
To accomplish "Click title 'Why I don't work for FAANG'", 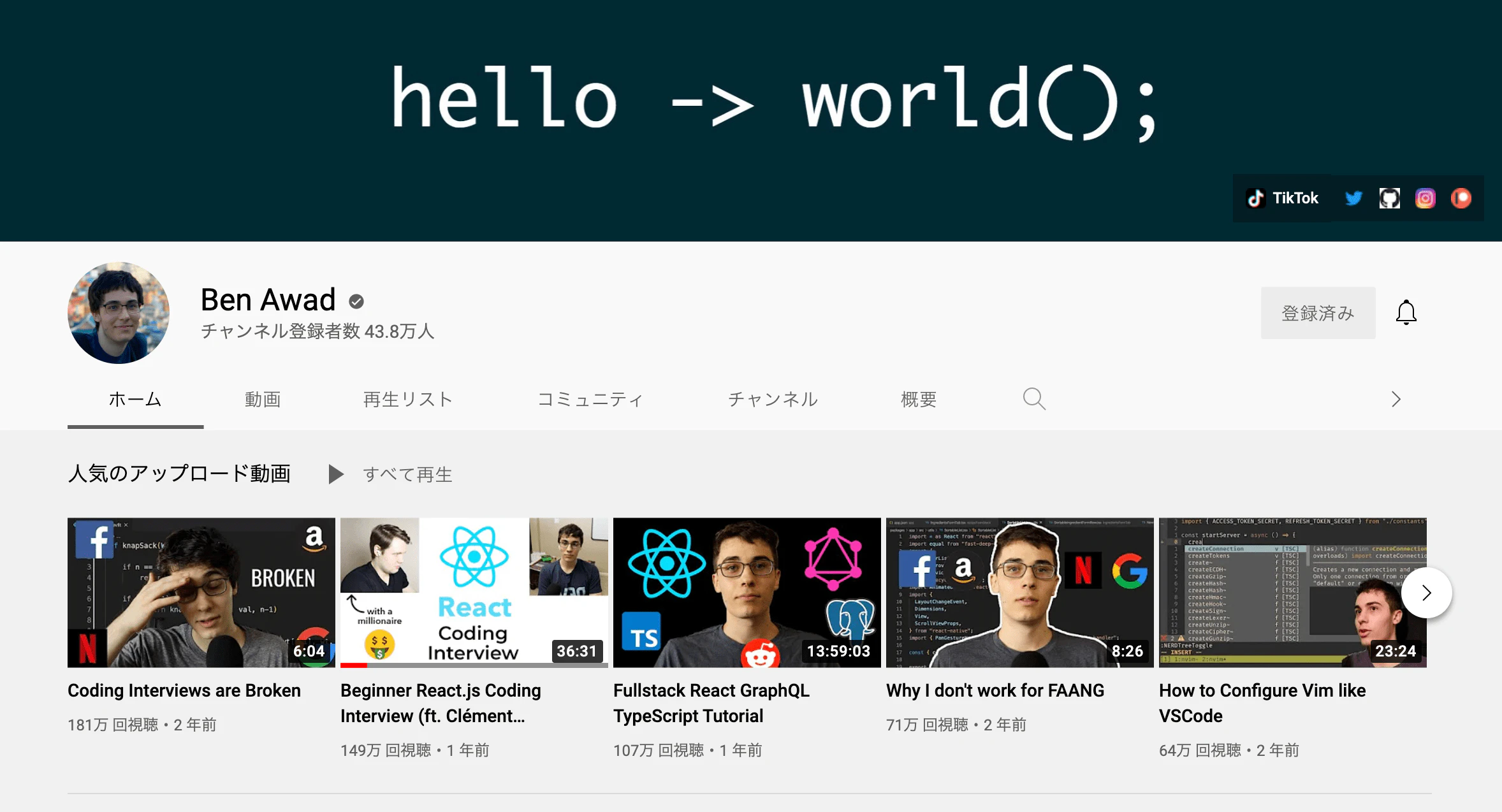I will (x=995, y=690).
